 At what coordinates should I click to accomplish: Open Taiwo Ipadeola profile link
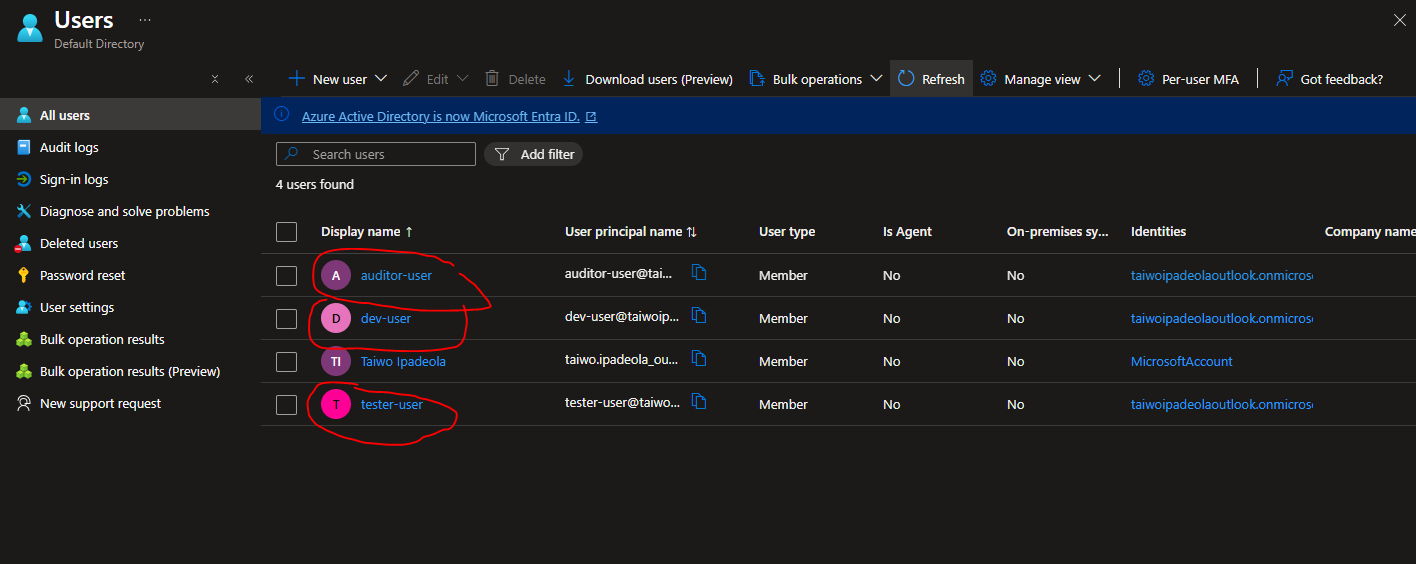pyautogui.click(x=403, y=361)
